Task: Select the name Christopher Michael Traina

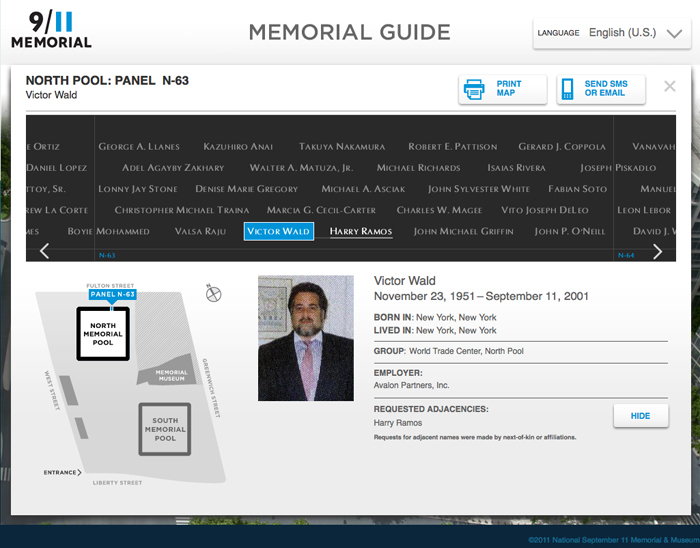Action: coord(182,210)
